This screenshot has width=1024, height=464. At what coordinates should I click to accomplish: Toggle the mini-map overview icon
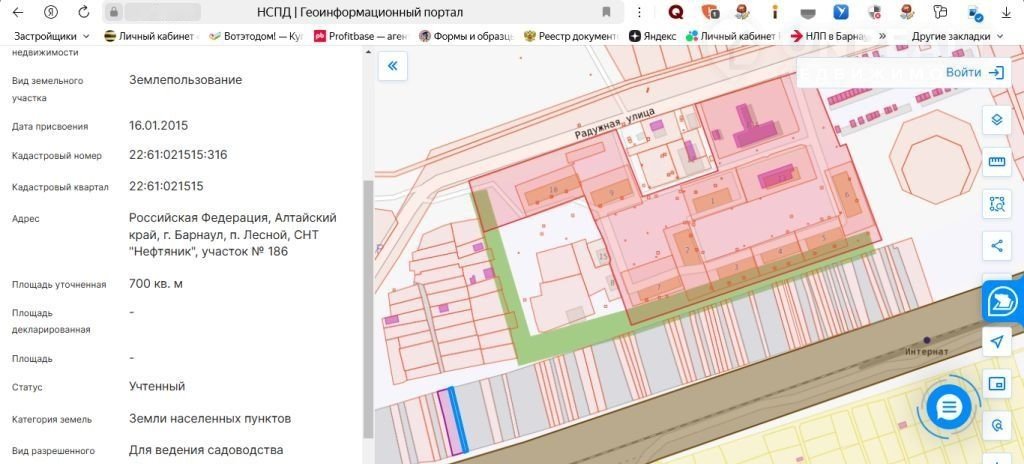(x=996, y=384)
